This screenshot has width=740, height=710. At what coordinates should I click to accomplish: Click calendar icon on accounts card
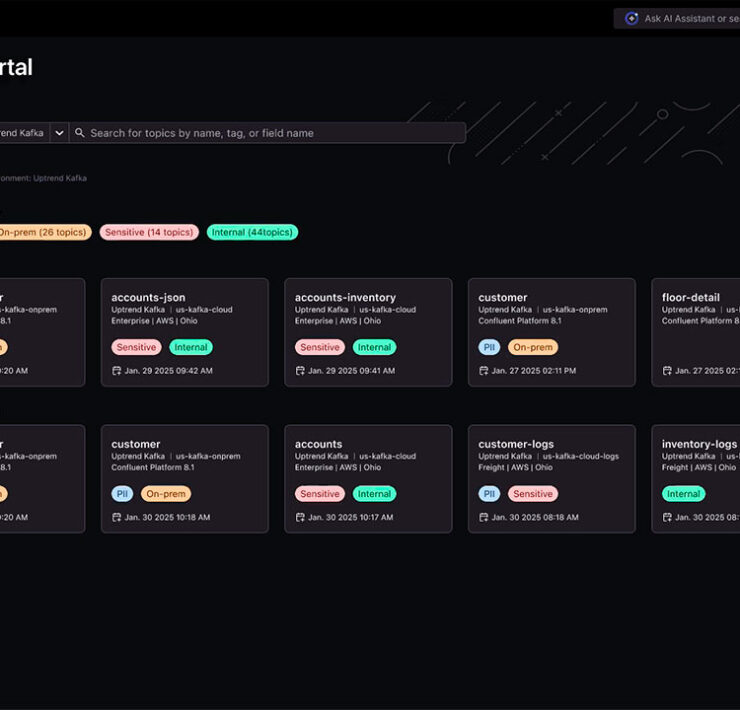[x=300, y=517]
